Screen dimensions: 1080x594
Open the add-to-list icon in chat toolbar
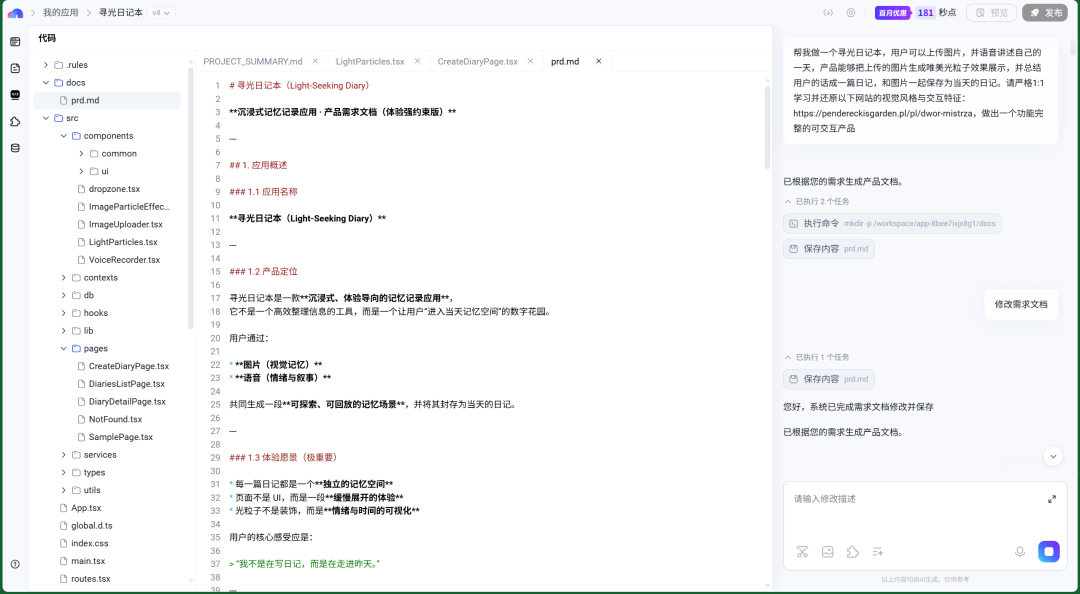(x=877, y=551)
